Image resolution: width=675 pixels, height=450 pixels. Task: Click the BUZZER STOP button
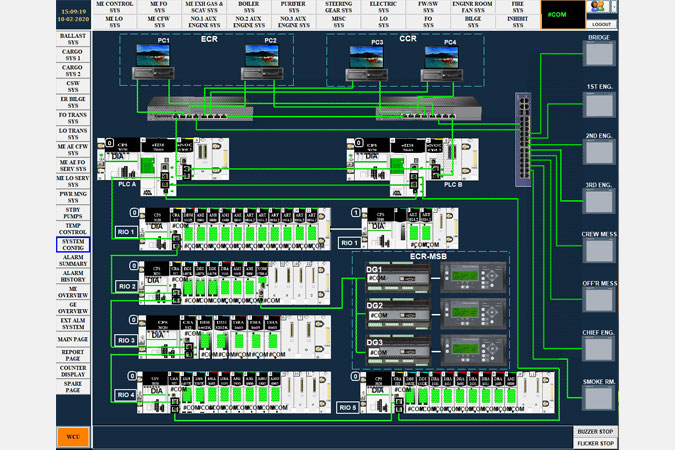click(x=595, y=431)
